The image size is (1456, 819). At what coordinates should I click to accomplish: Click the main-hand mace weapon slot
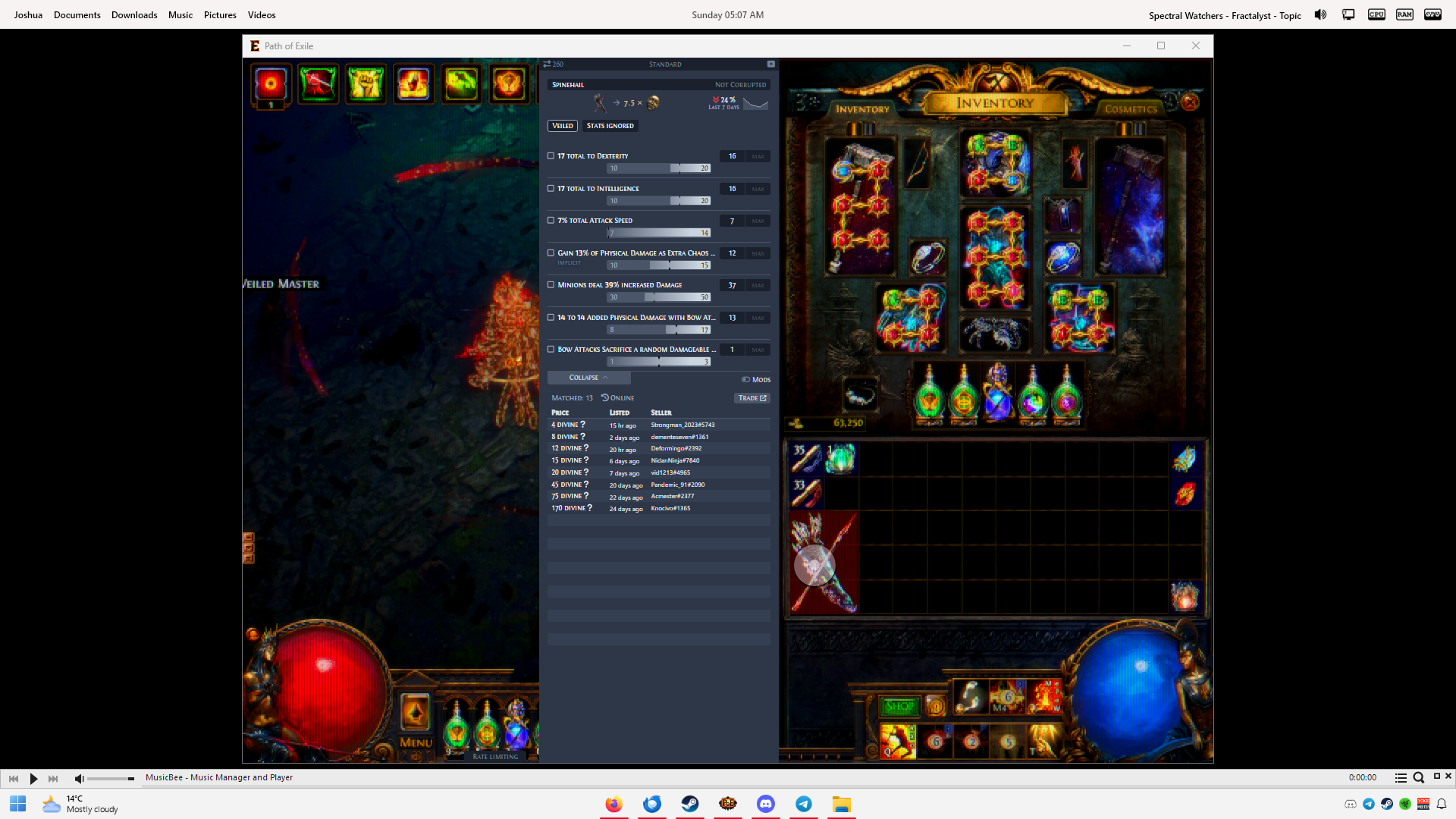pos(860,206)
